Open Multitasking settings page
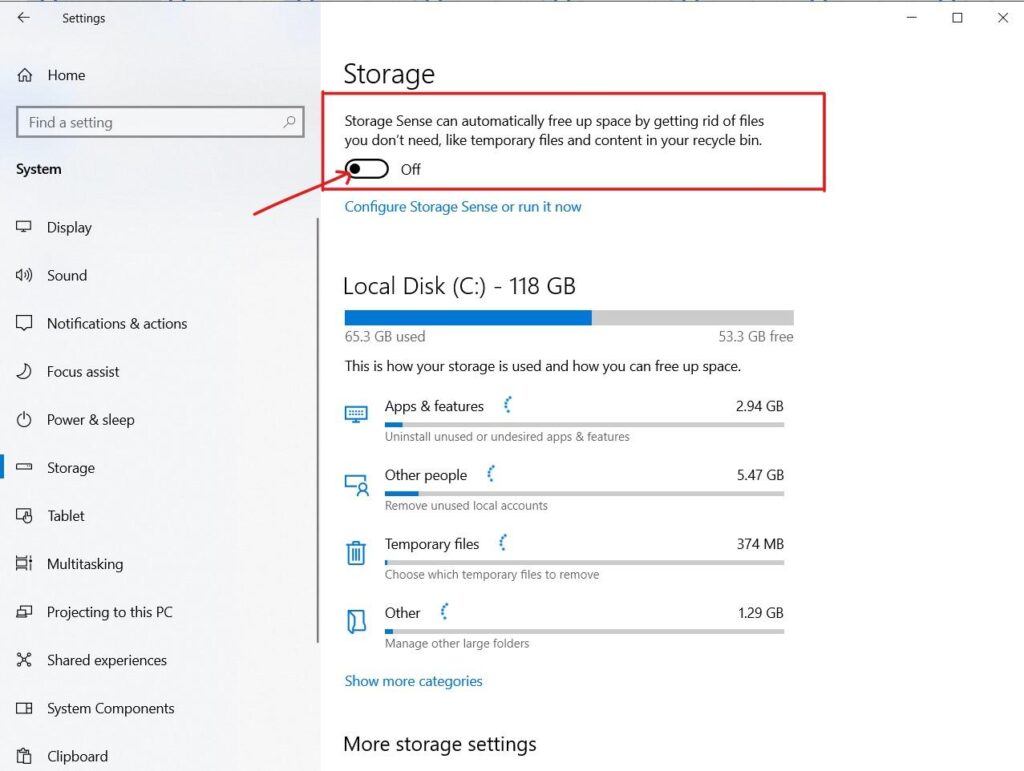The image size is (1024, 771). tap(159, 563)
